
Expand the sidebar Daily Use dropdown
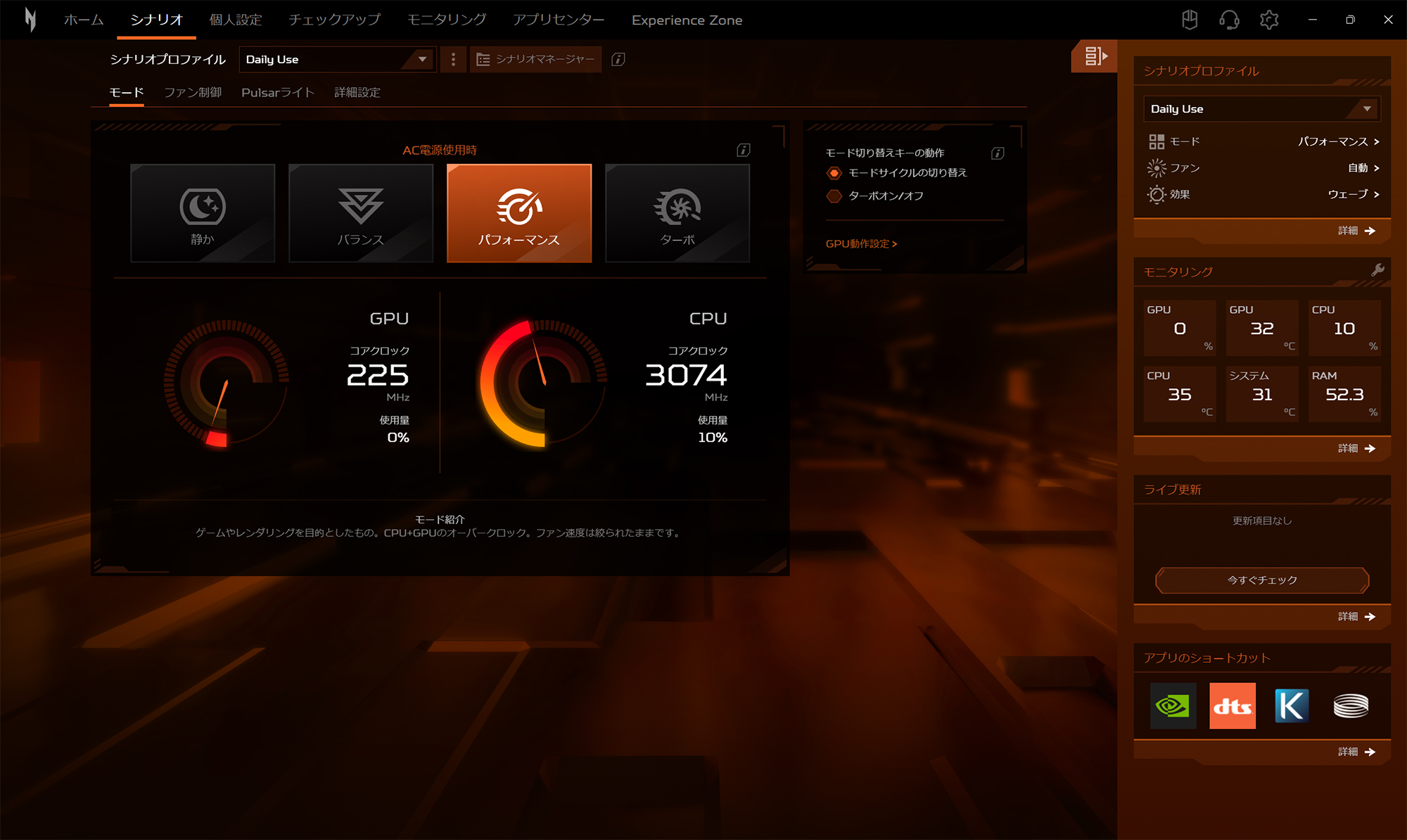[x=1261, y=109]
